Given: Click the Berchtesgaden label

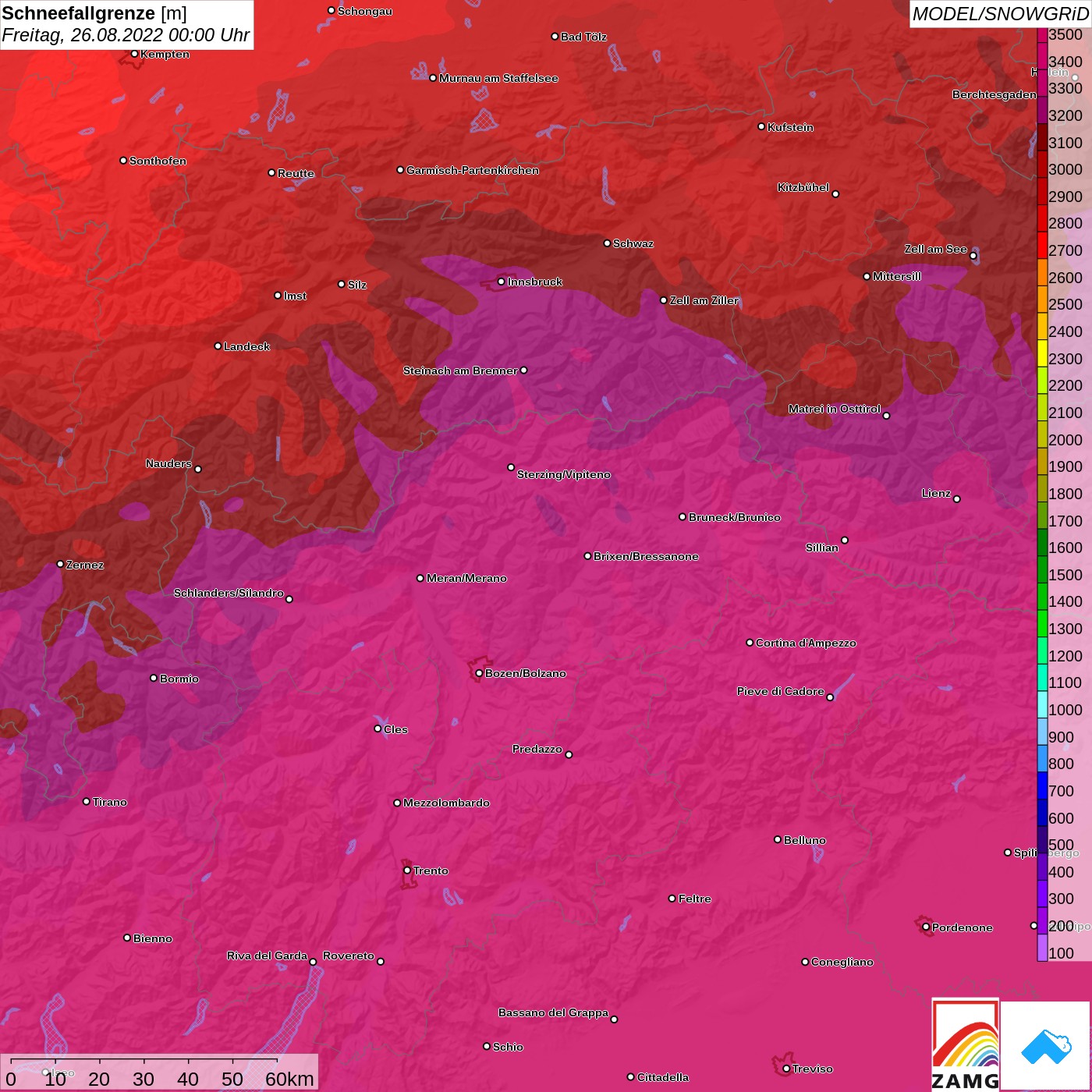Looking at the screenshot, I should click(x=994, y=94).
